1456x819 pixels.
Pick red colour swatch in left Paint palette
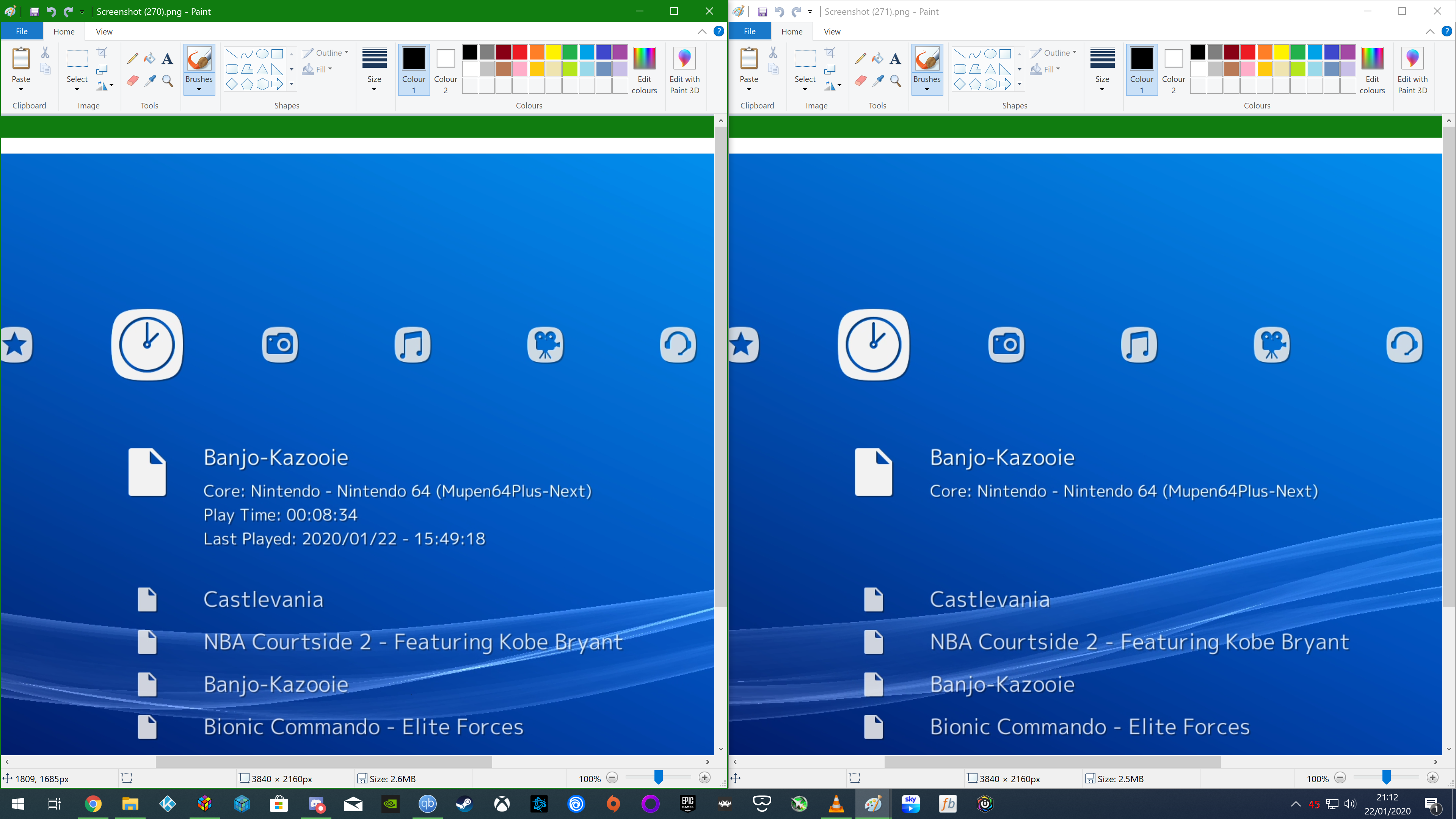520,52
